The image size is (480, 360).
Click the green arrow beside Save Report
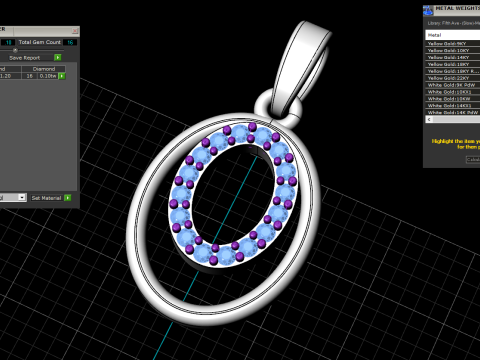58,58
